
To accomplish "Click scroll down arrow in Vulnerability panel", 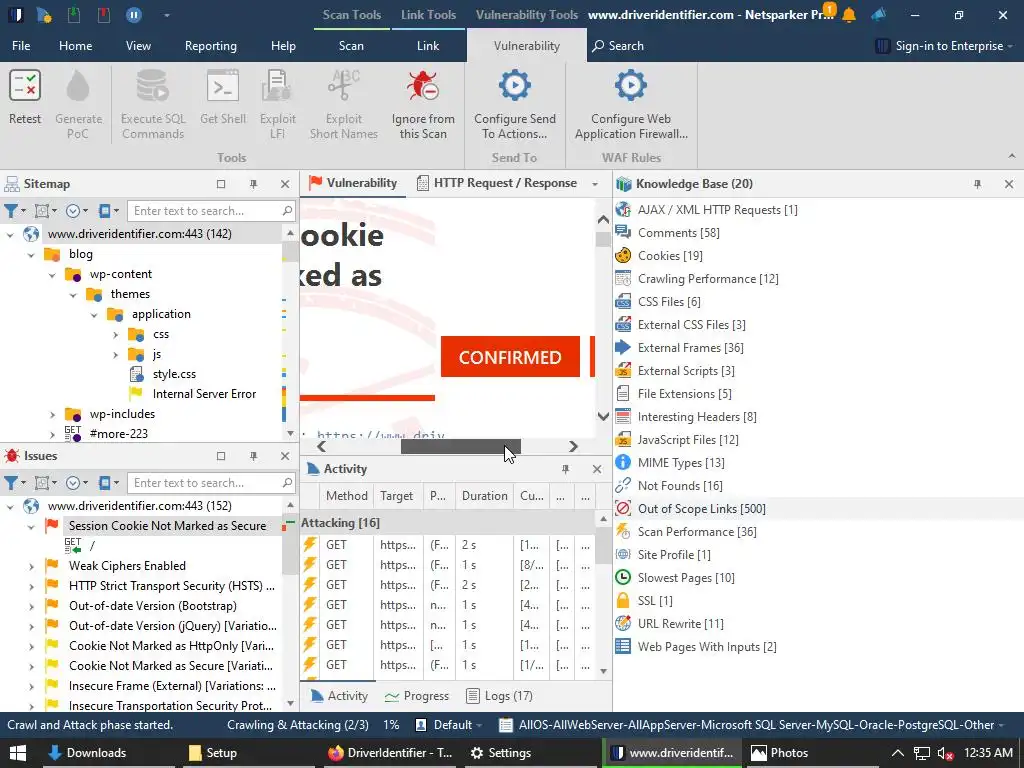I will click(603, 417).
